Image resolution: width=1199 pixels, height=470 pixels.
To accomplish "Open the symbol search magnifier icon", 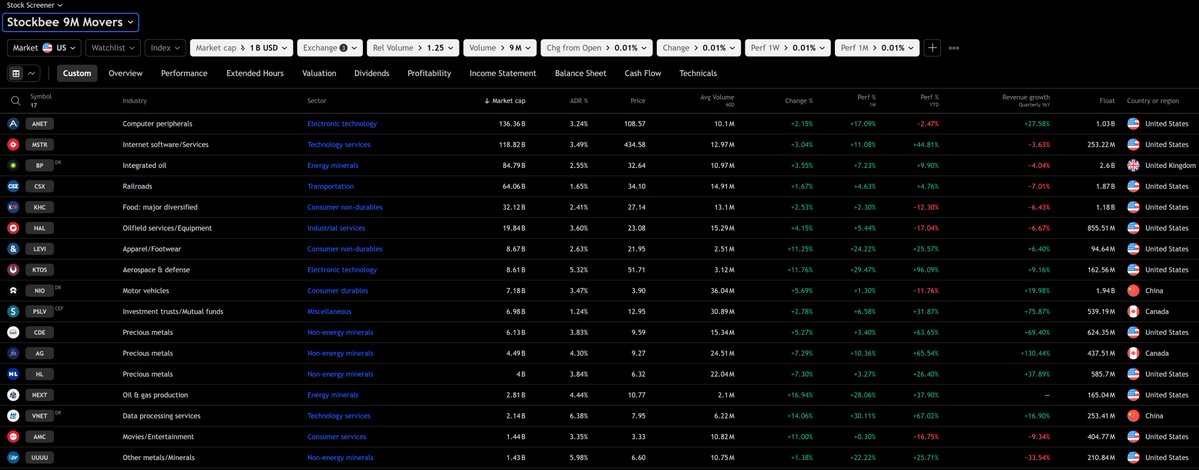I will pos(15,100).
